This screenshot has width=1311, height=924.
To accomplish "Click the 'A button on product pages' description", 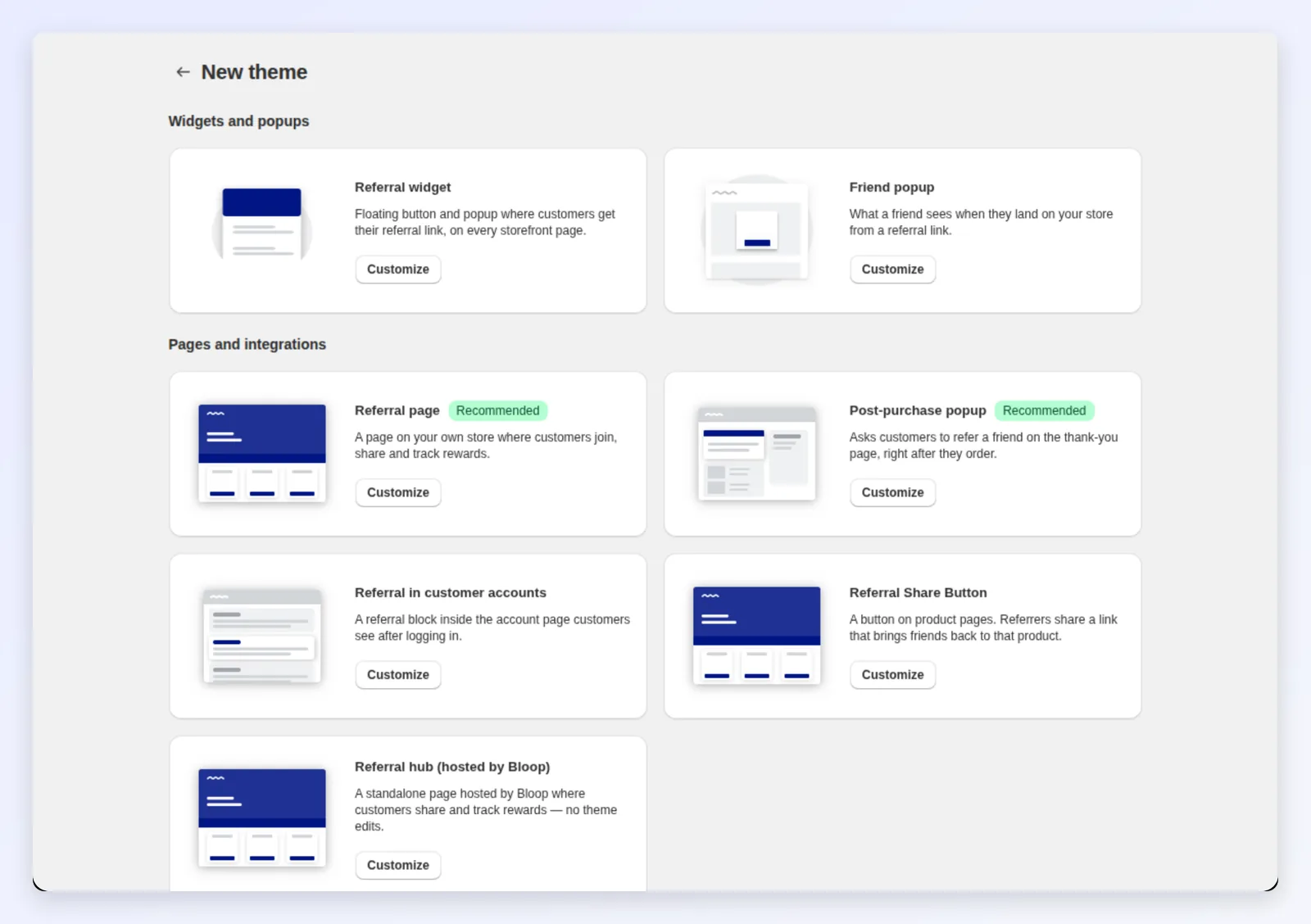I will click(x=983, y=627).
